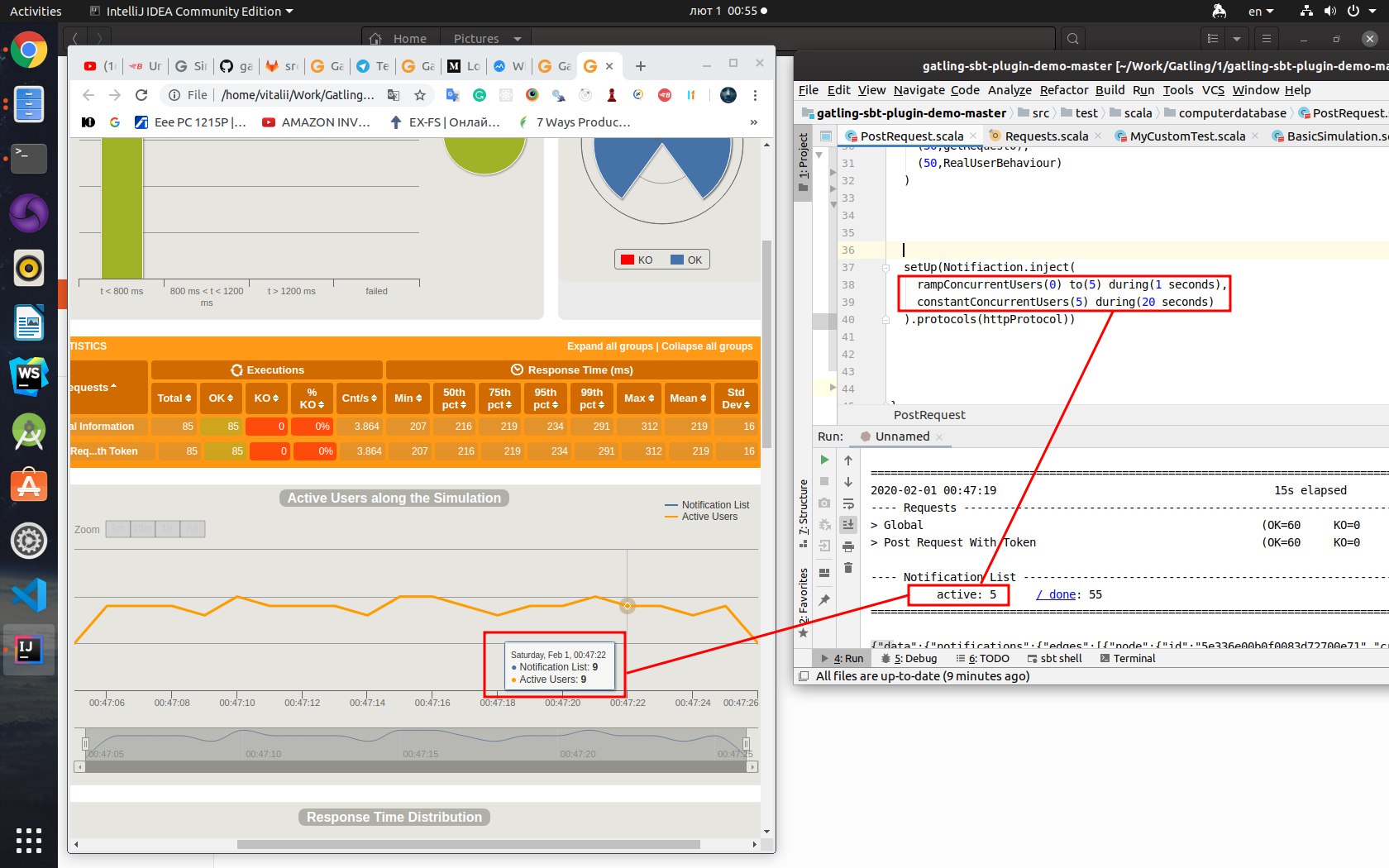Screen dimensions: 1389x868
Task: Click the Chrome horizontal page scrollbar
Action: [x=468, y=845]
